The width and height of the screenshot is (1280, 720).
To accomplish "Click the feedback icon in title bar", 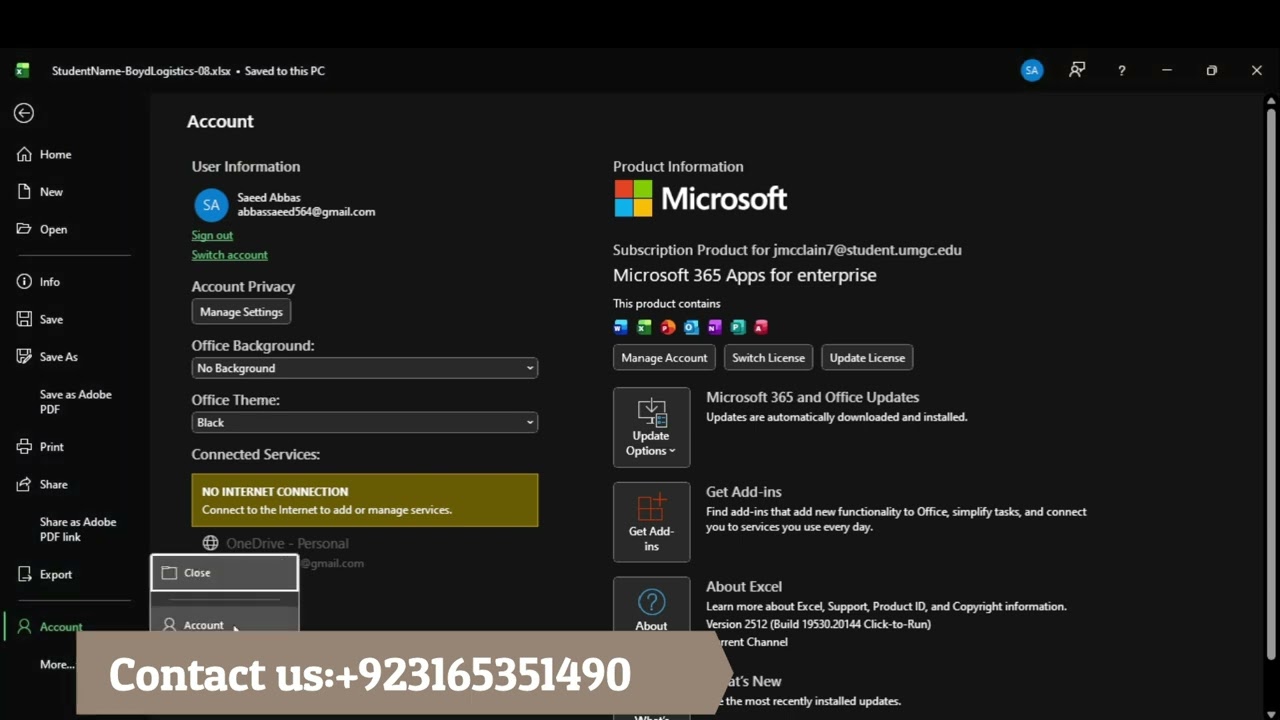I will point(1077,70).
